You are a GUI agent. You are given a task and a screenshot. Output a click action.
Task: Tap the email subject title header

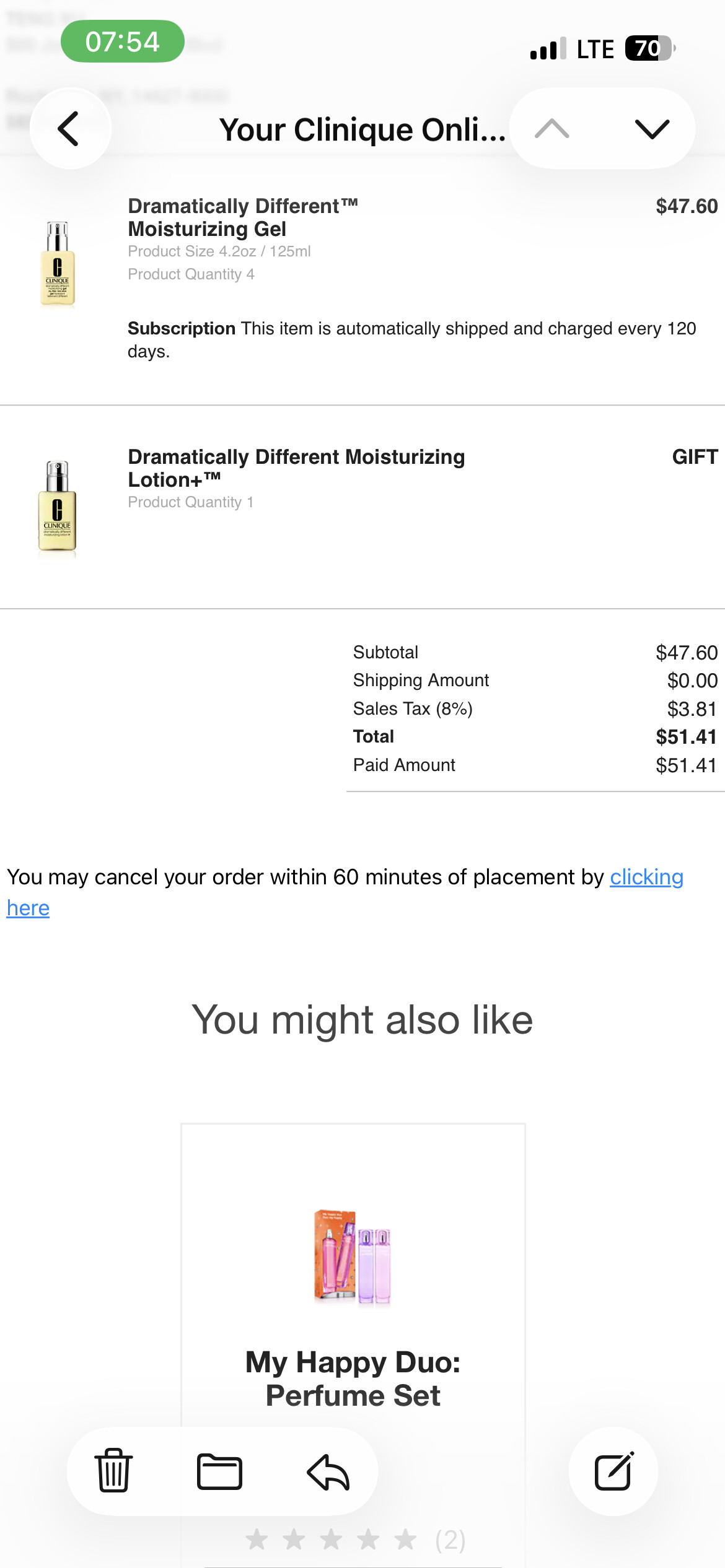pos(362,130)
